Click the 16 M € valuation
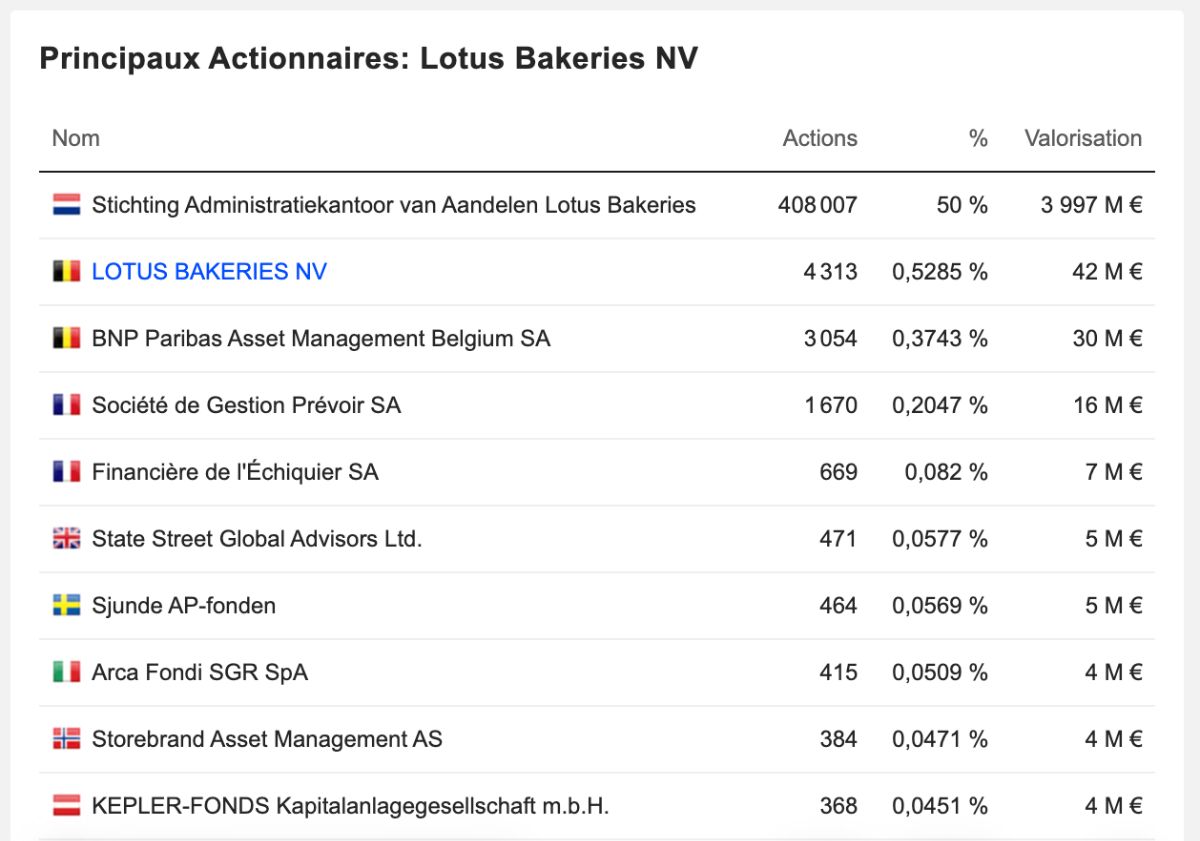Image resolution: width=1200 pixels, height=841 pixels. pyautogui.click(x=1107, y=405)
